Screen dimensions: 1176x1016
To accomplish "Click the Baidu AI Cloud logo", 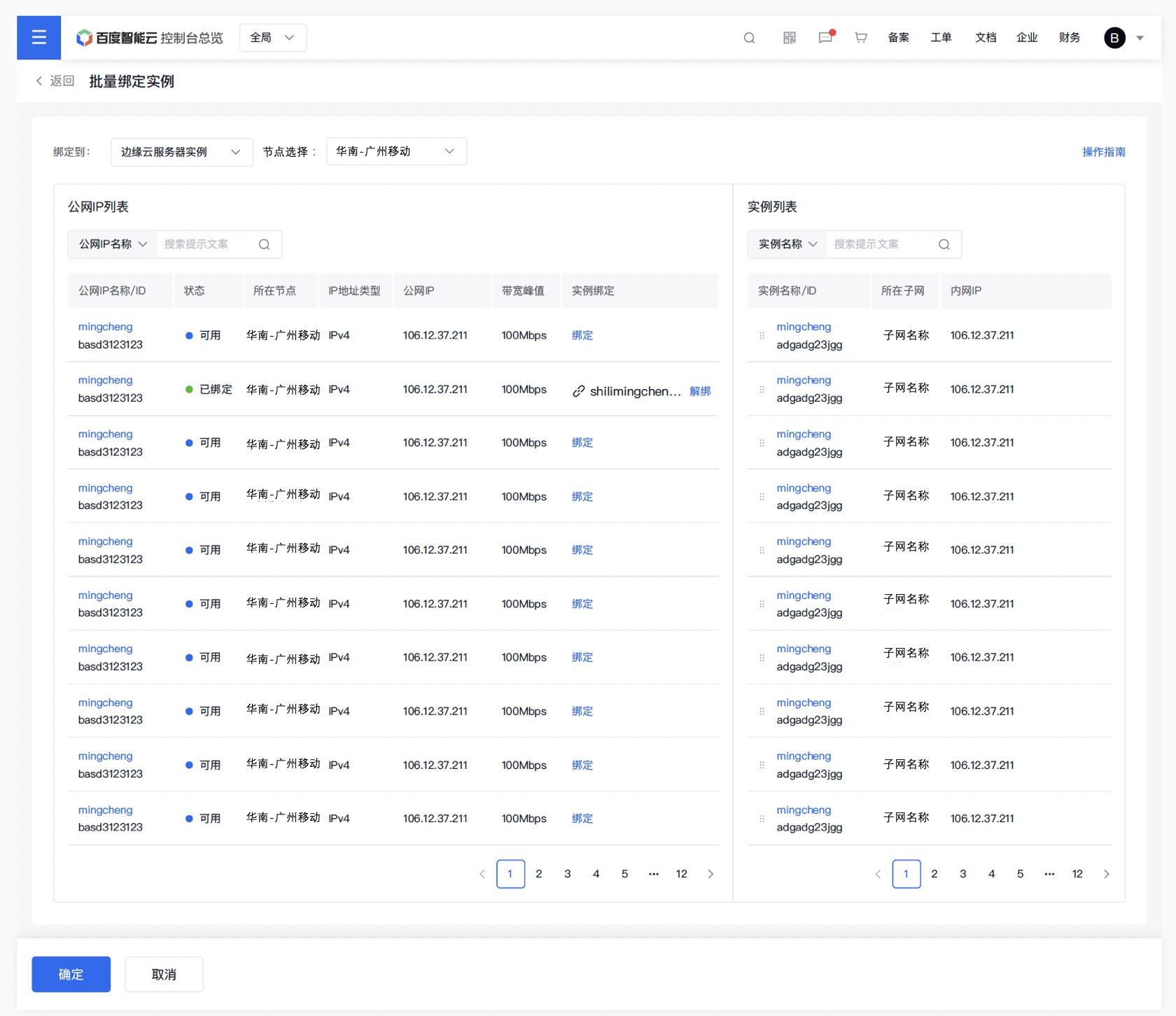I will tap(116, 38).
